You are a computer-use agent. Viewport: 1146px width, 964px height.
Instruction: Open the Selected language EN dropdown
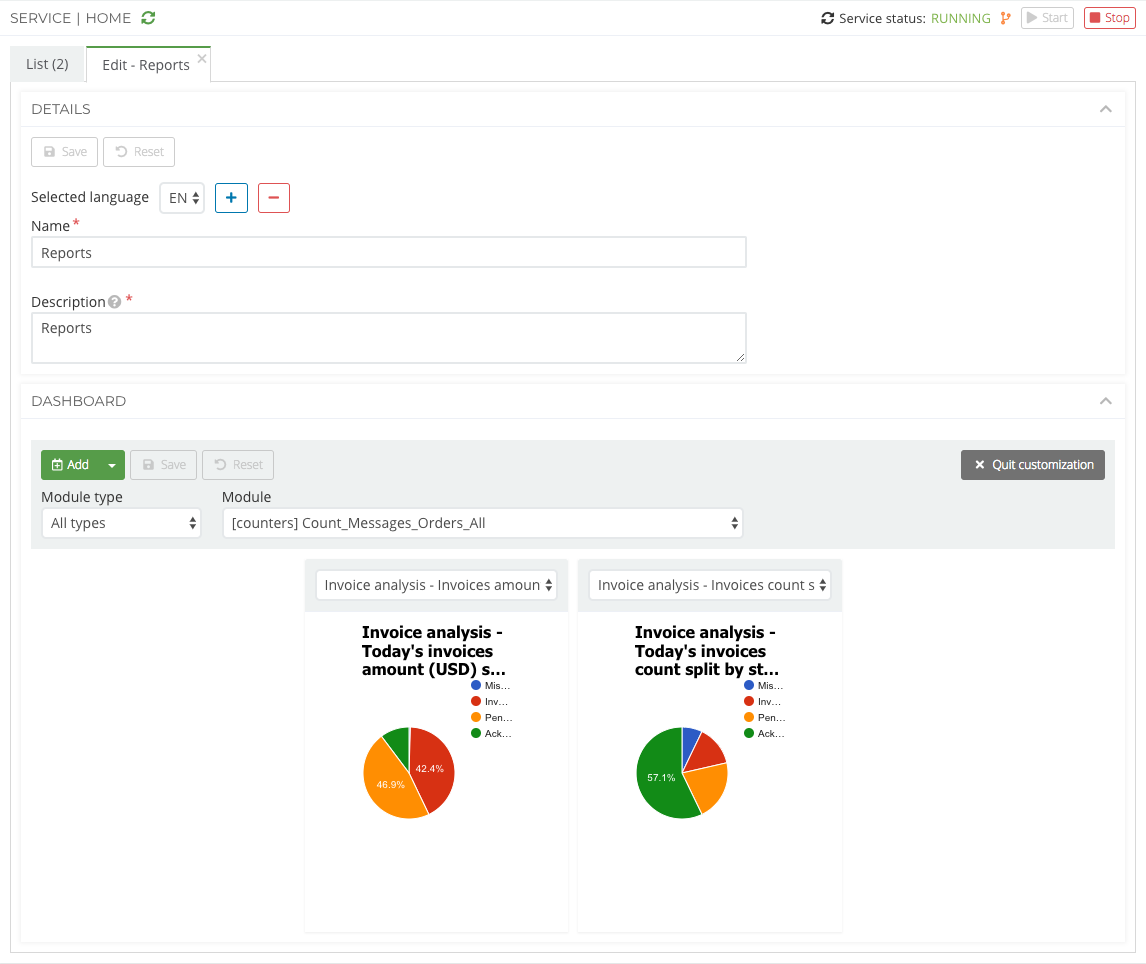pyautogui.click(x=182, y=198)
